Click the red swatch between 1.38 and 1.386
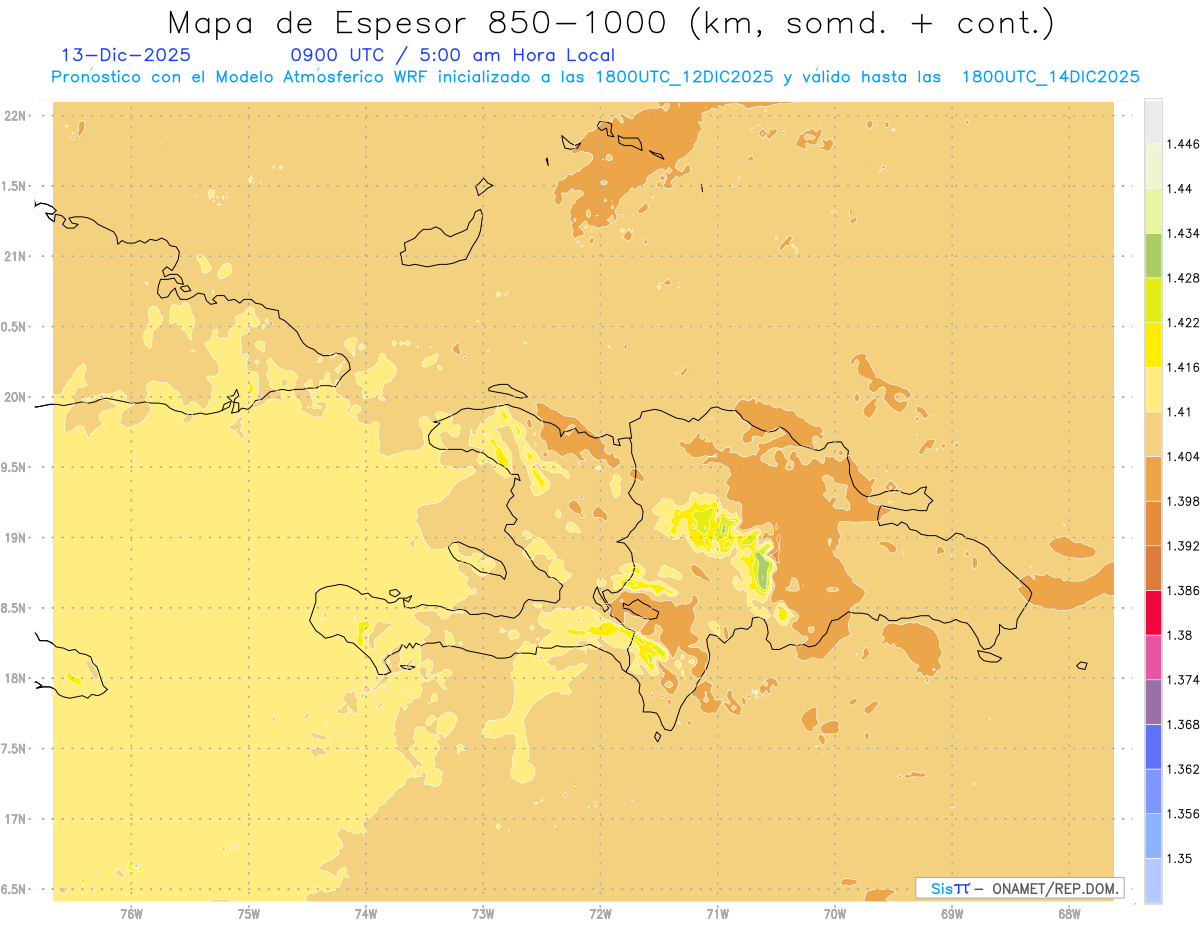This screenshot has height=927, width=1200. (1153, 612)
